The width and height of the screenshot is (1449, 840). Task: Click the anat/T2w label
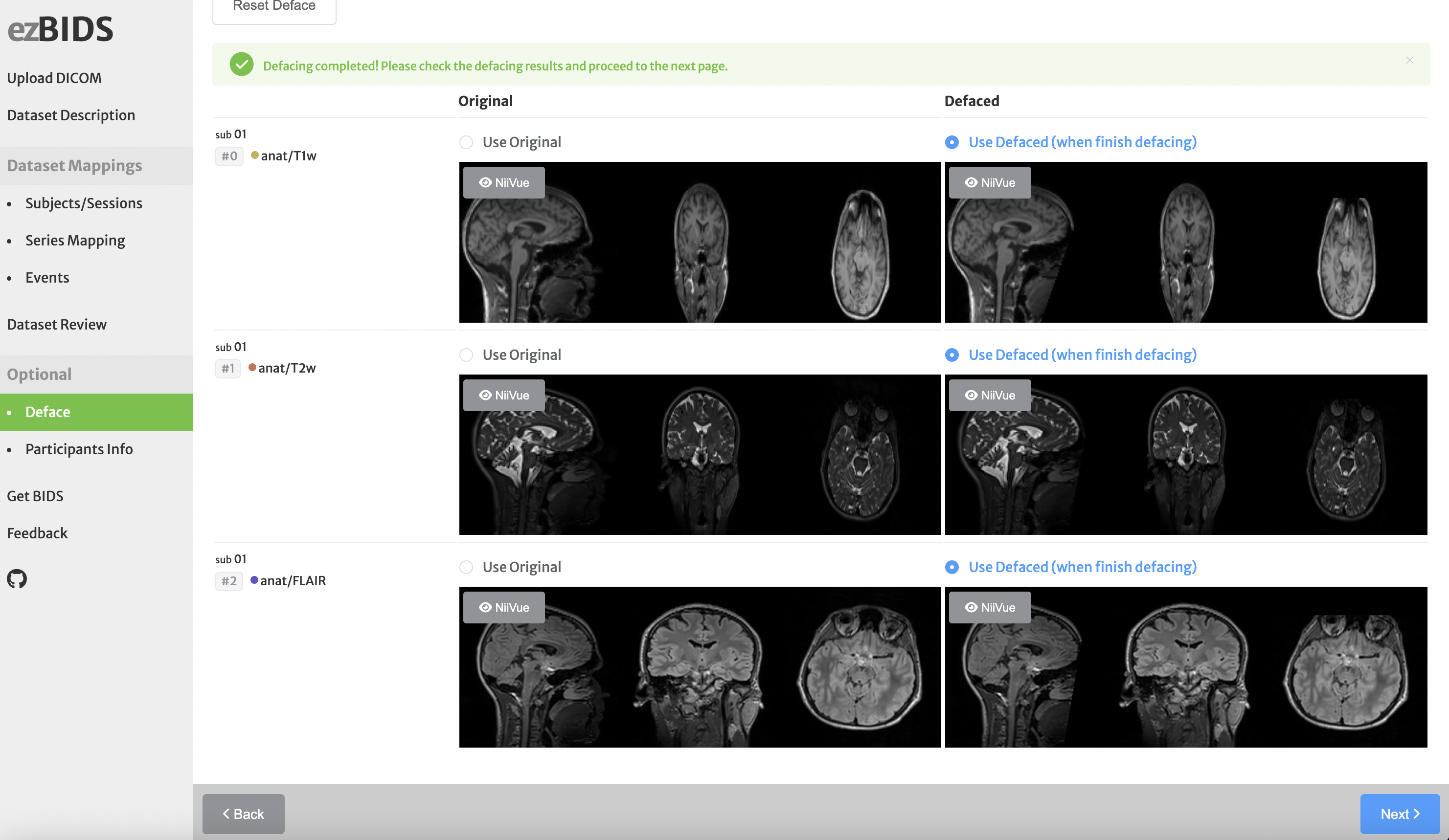287,368
